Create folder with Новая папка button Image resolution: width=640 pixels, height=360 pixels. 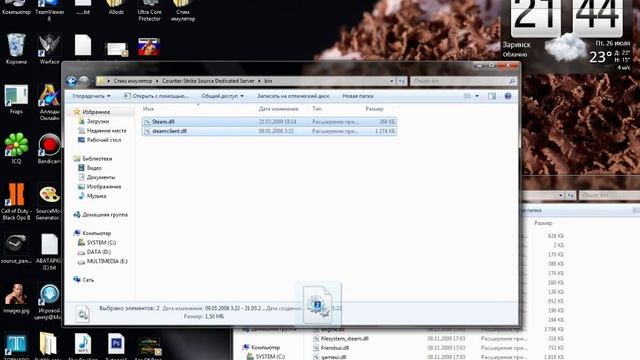358,96
